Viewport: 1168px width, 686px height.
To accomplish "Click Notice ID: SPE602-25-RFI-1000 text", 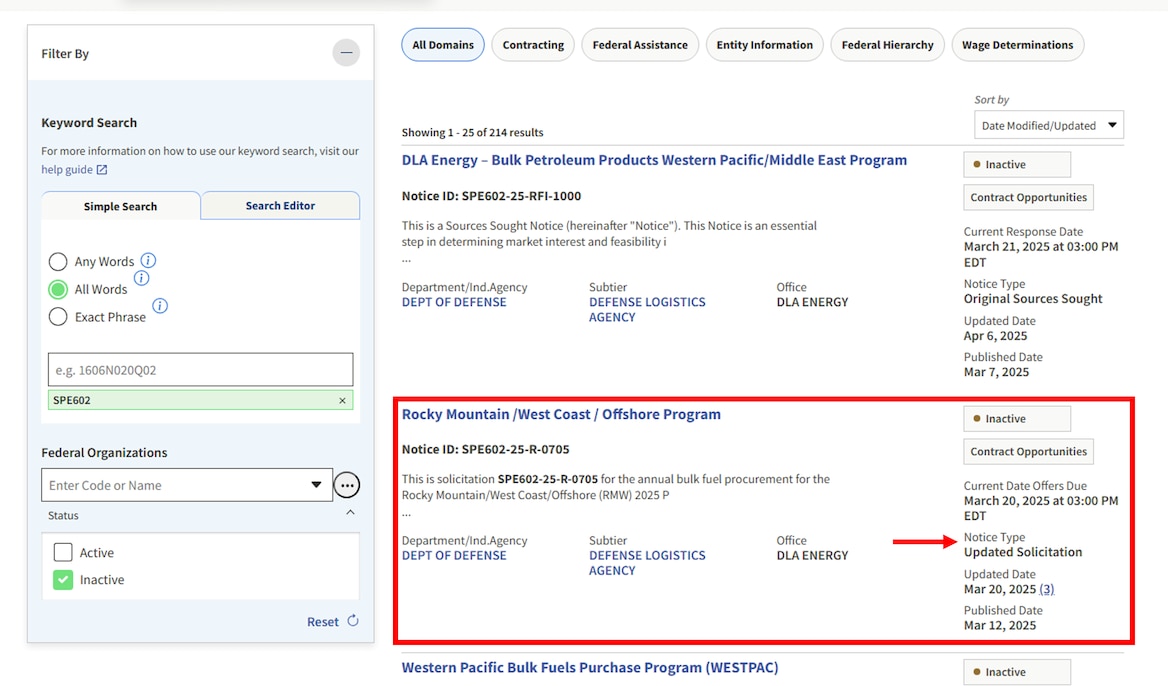I will point(491,196).
